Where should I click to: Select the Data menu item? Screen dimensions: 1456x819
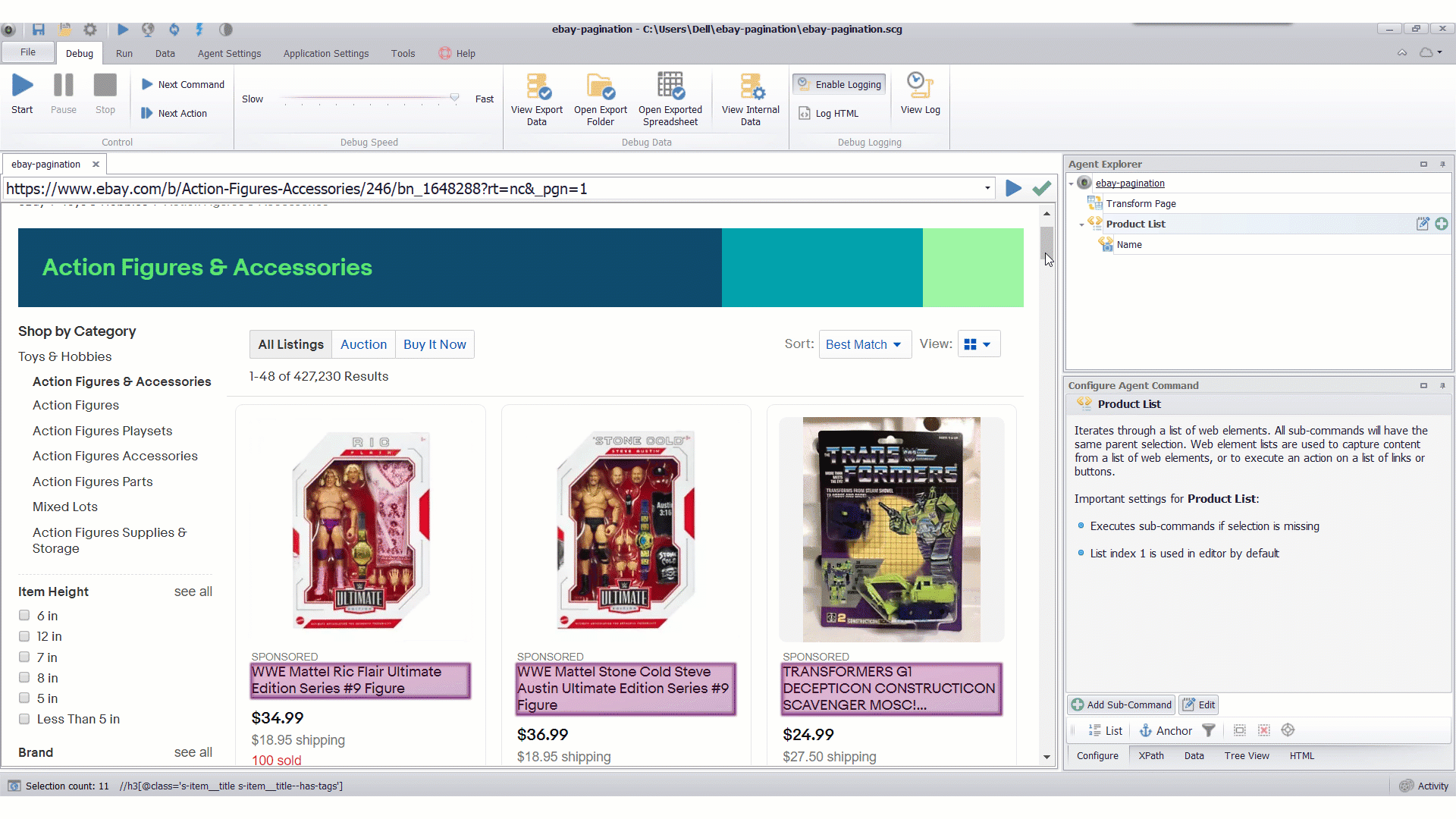coord(165,53)
